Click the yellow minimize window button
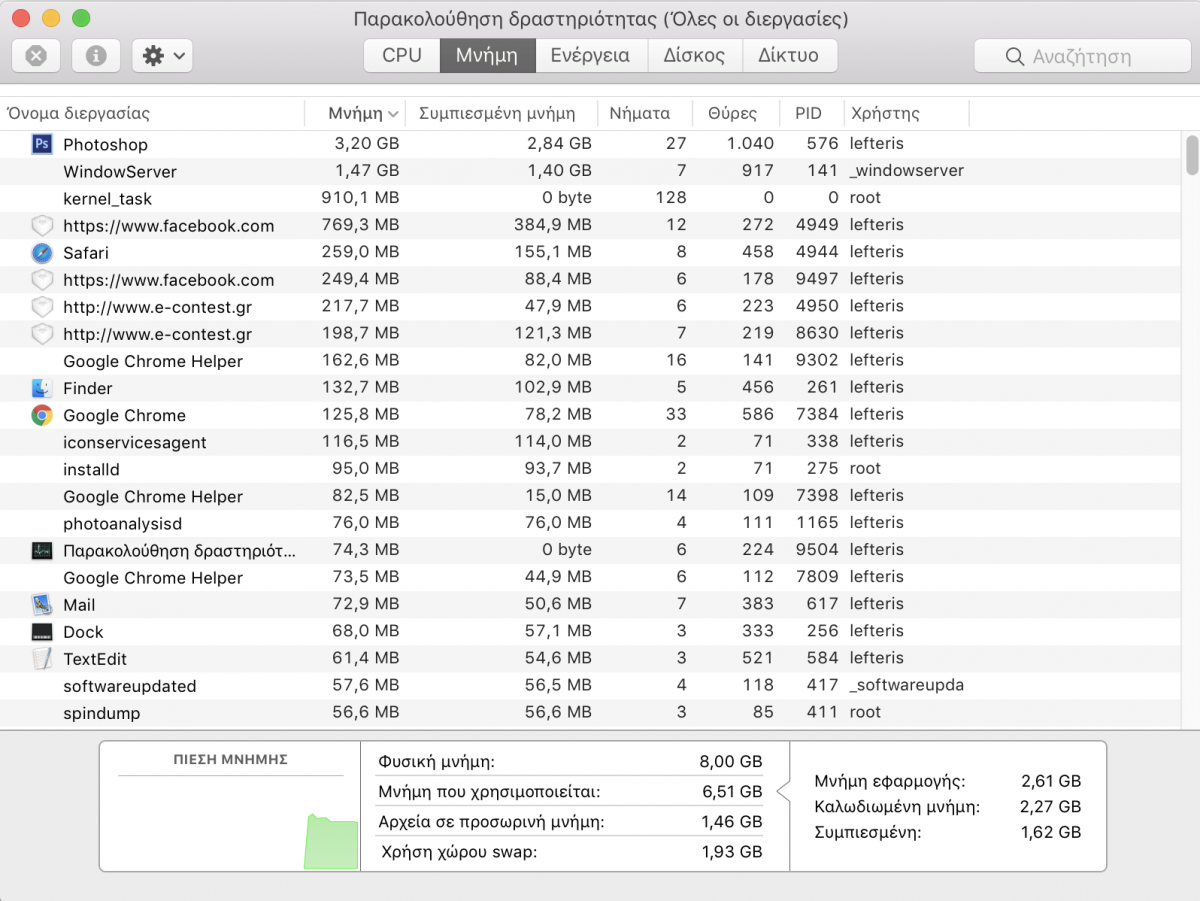This screenshot has width=1200, height=901. coord(51,18)
